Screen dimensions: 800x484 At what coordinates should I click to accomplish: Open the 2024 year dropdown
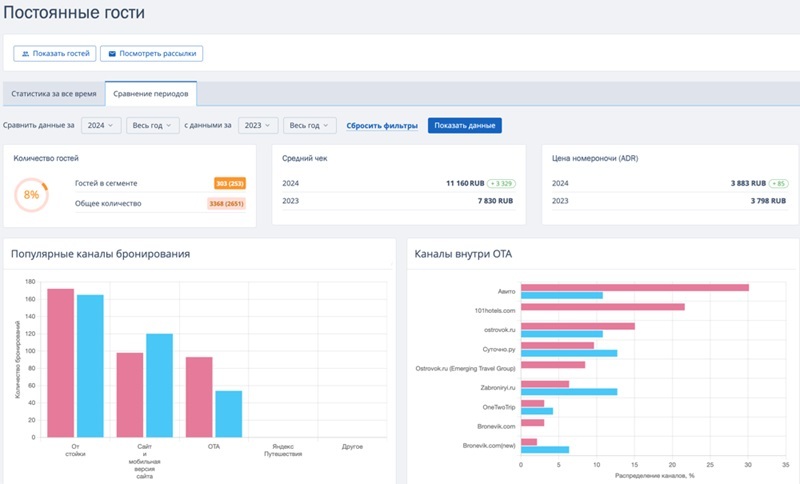tap(101, 125)
